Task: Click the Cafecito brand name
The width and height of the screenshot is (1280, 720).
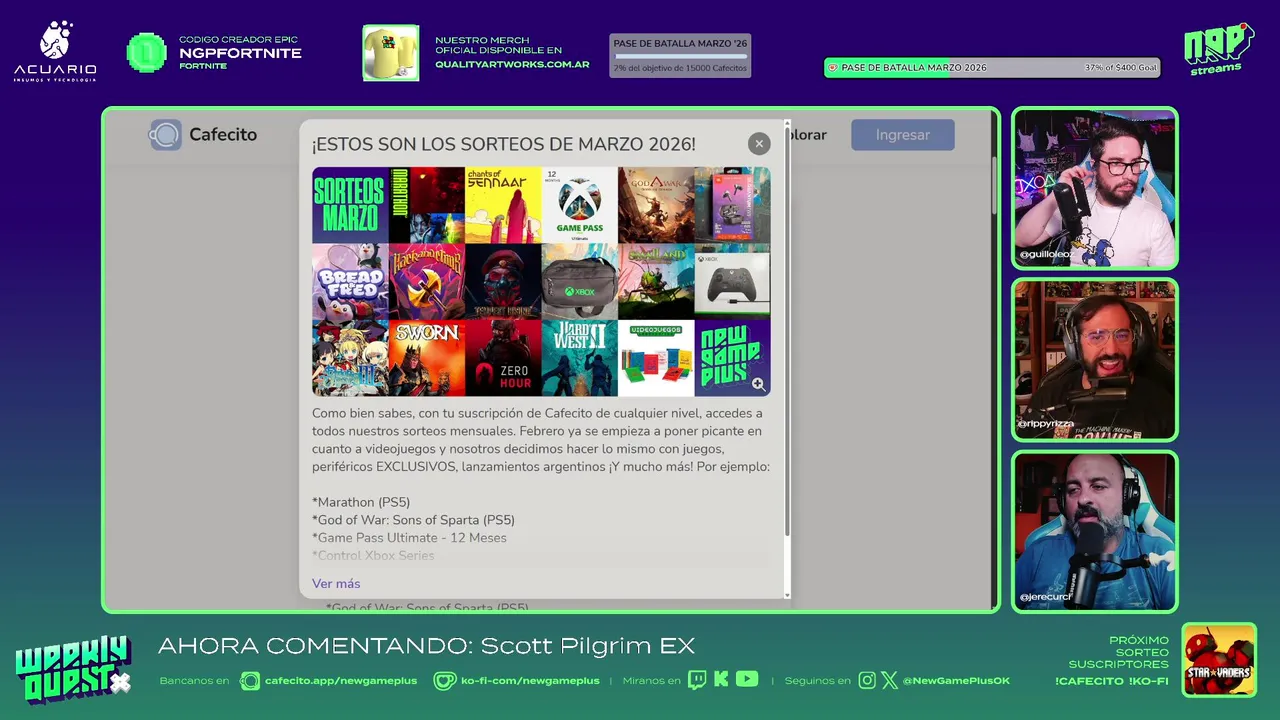Action: tap(223, 135)
